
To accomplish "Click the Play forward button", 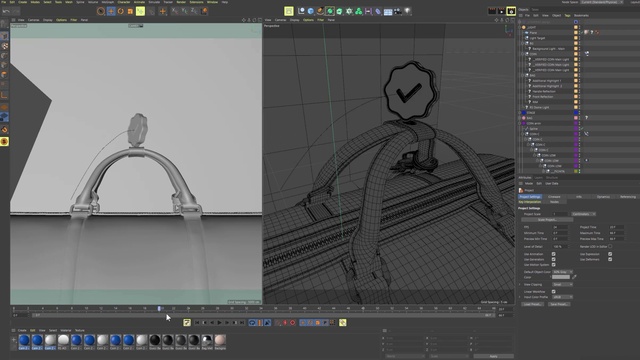I will click(x=219, y=322).
